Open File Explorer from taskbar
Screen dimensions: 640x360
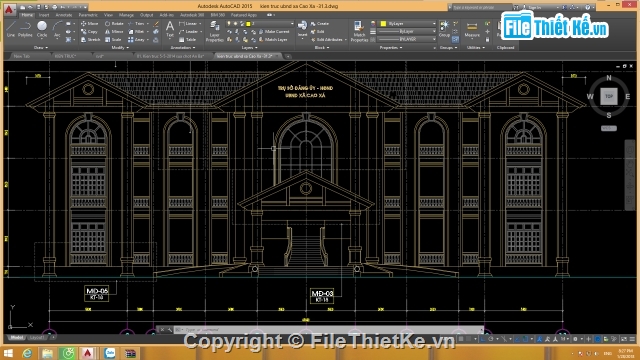47,353
